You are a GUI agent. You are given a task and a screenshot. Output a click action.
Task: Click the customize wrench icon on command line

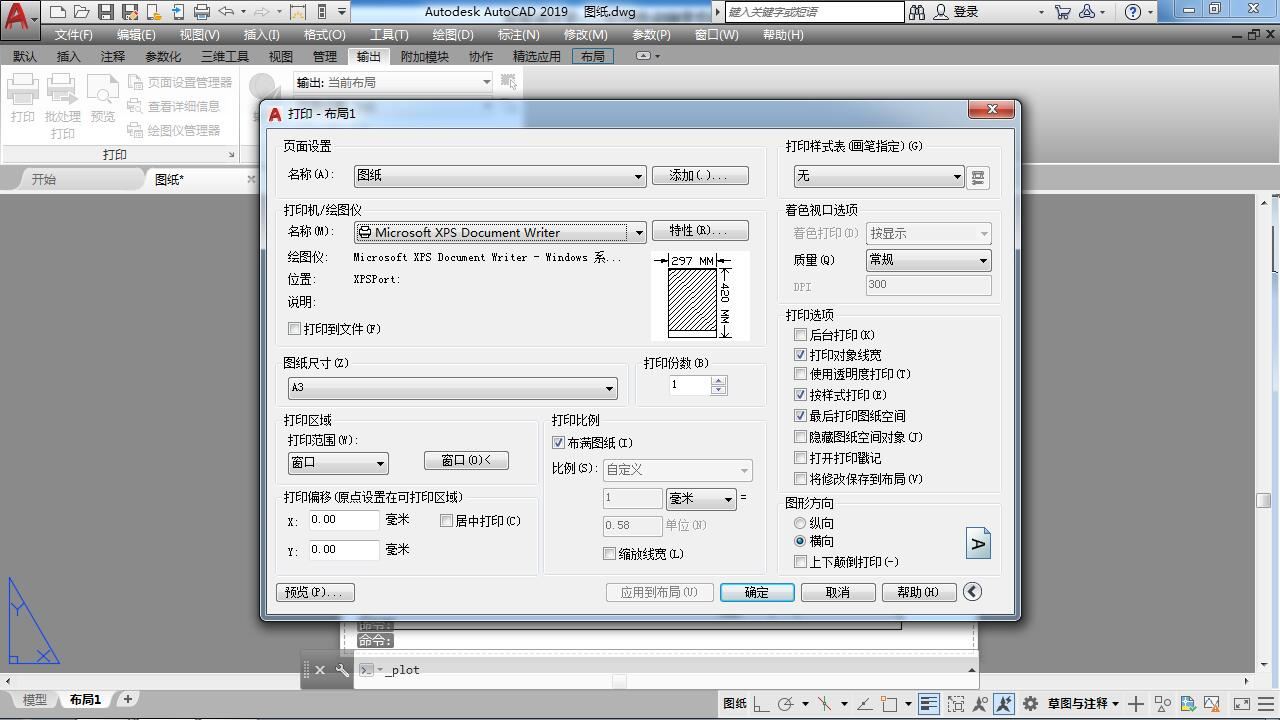tap(342, 670)
